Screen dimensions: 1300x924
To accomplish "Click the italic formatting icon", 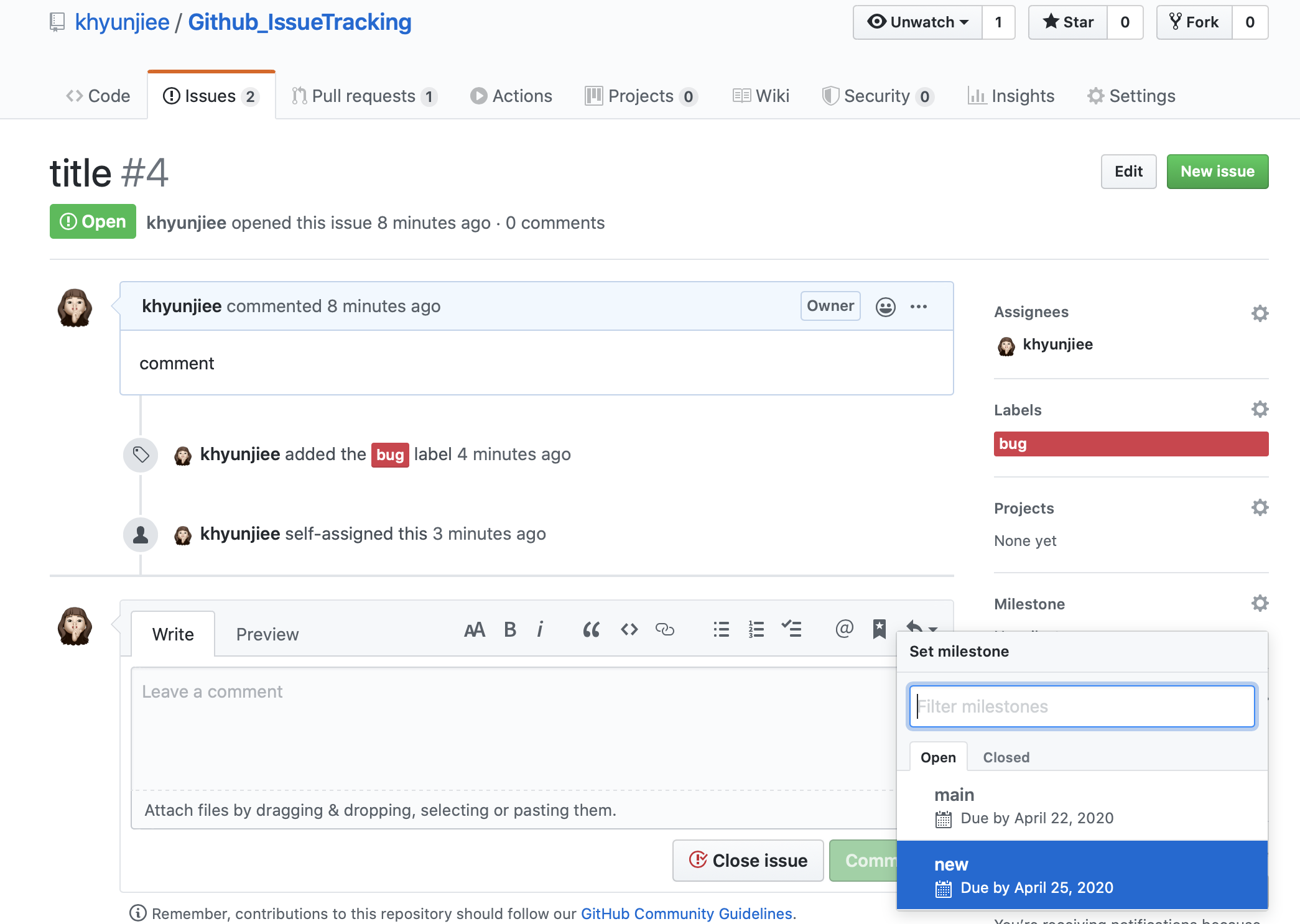I will tap(540, 629).
